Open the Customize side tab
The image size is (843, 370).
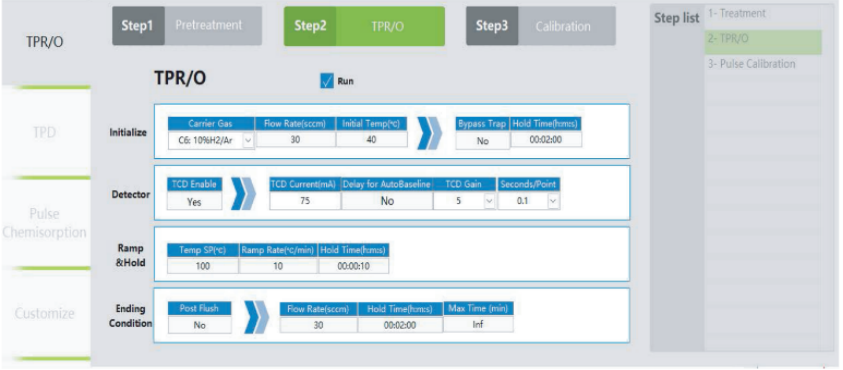point(45,313)
